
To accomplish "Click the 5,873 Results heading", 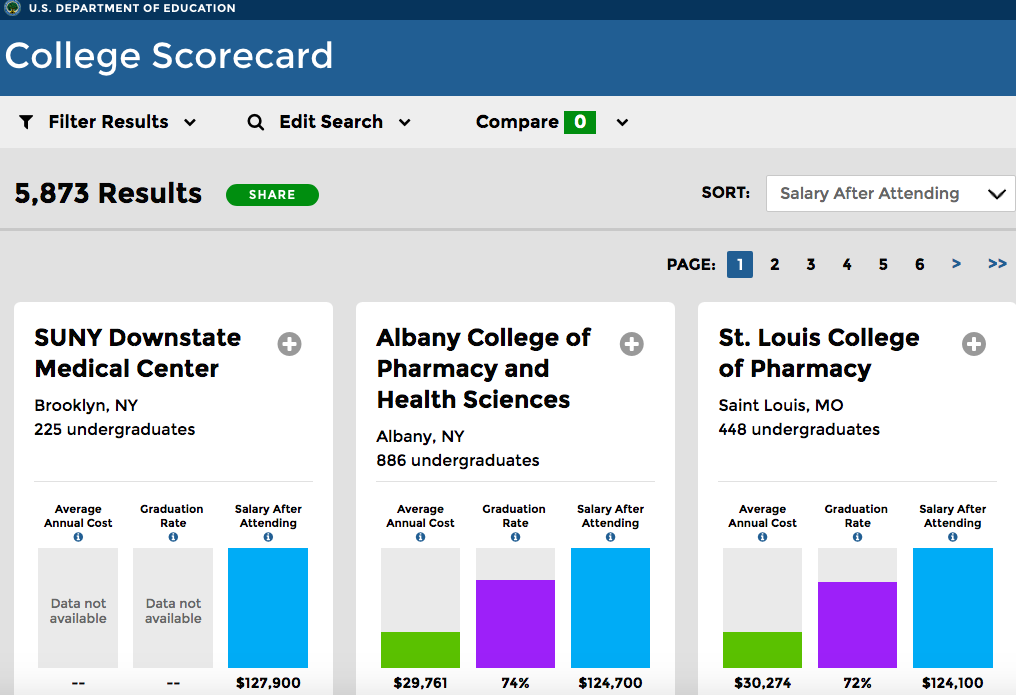I will [108, 193].
